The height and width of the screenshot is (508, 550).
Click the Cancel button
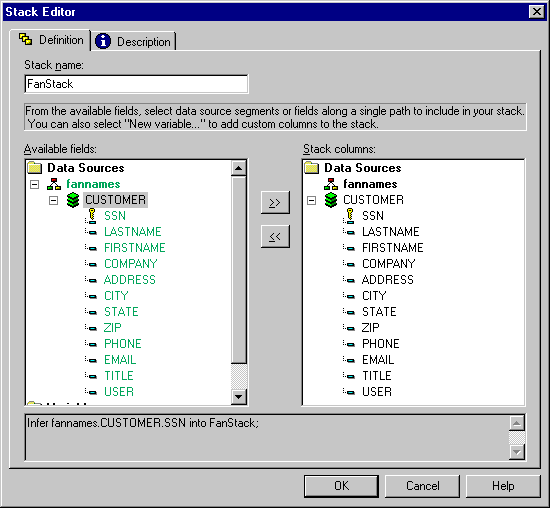point(422,486)
